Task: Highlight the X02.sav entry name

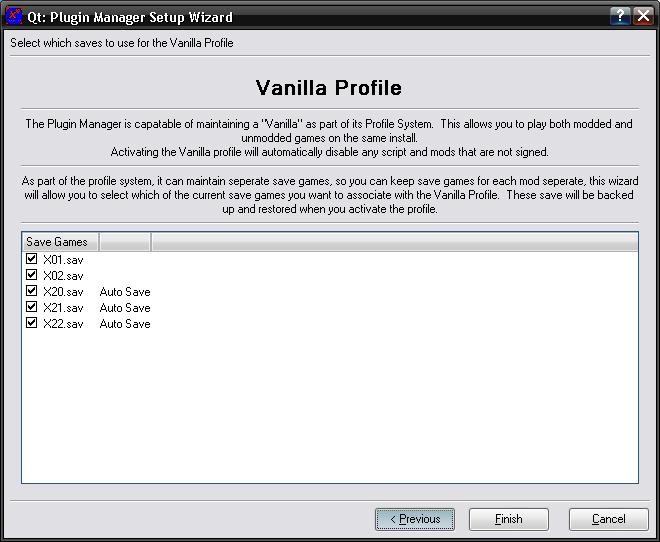Action: [x=63, y=276]
